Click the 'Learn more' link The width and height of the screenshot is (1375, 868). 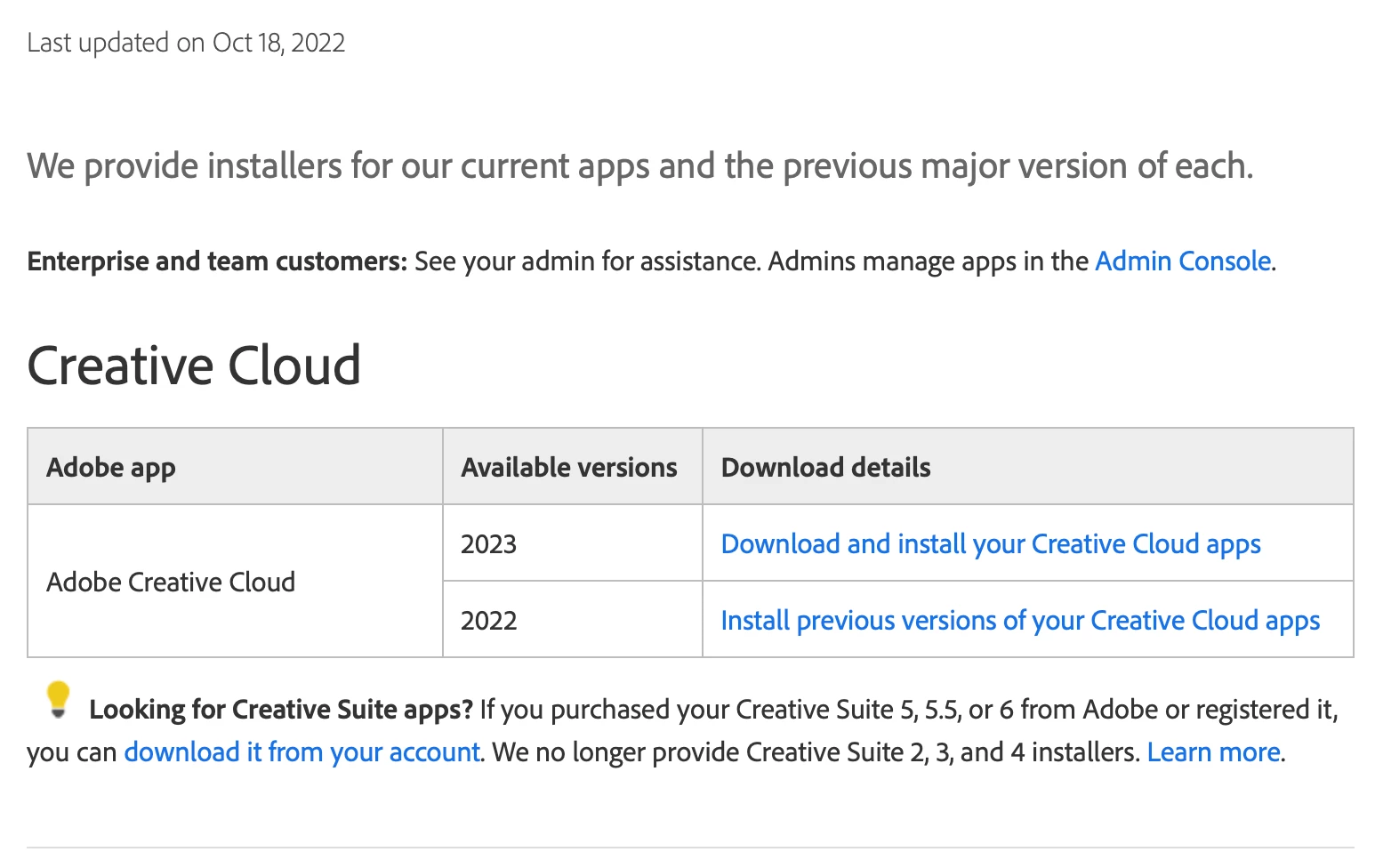tap(1213, 752)
